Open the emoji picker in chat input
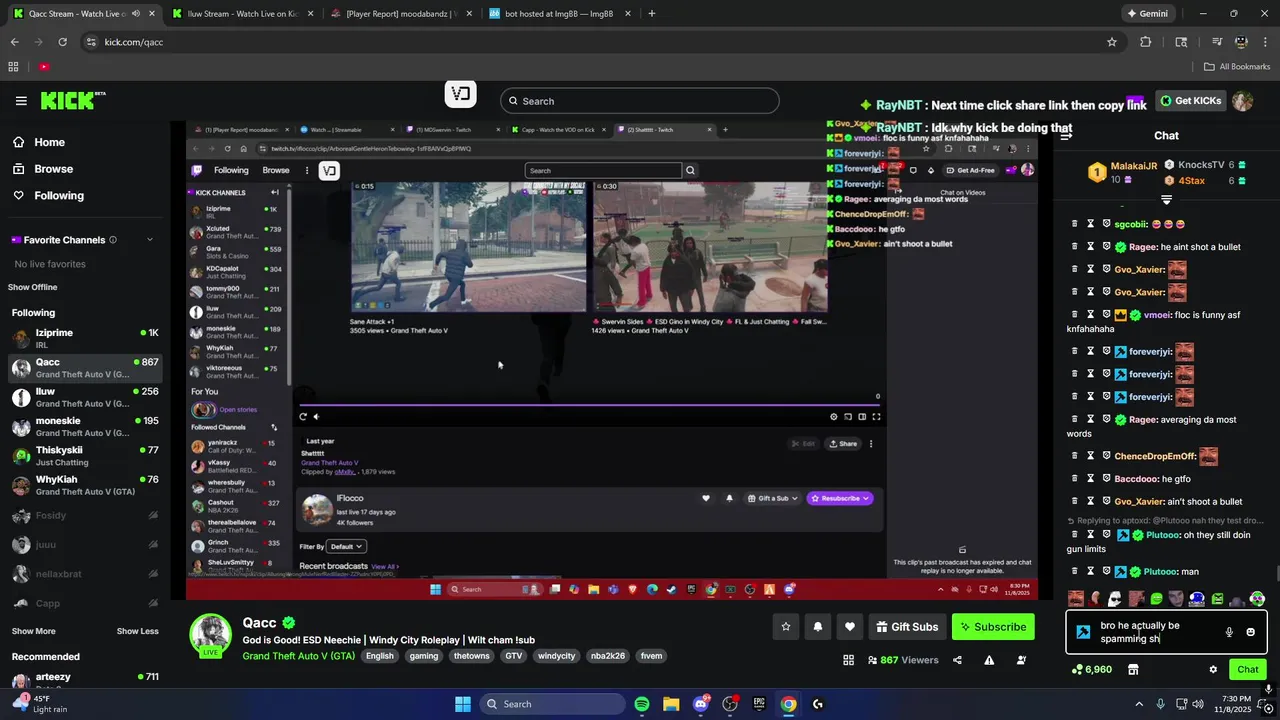 point(1250,632)
